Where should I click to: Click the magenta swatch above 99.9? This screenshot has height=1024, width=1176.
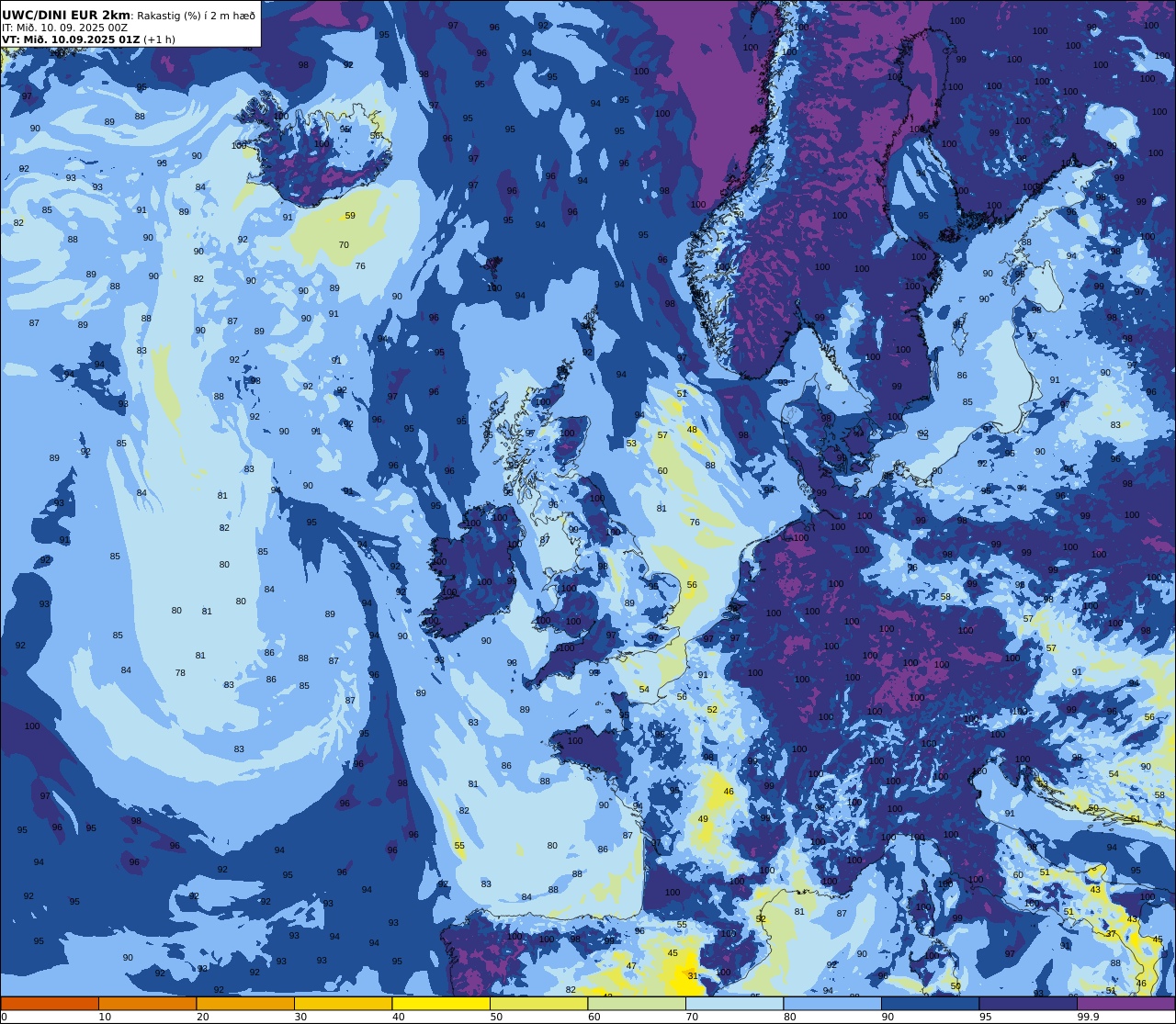[x=1125, y=1003]
